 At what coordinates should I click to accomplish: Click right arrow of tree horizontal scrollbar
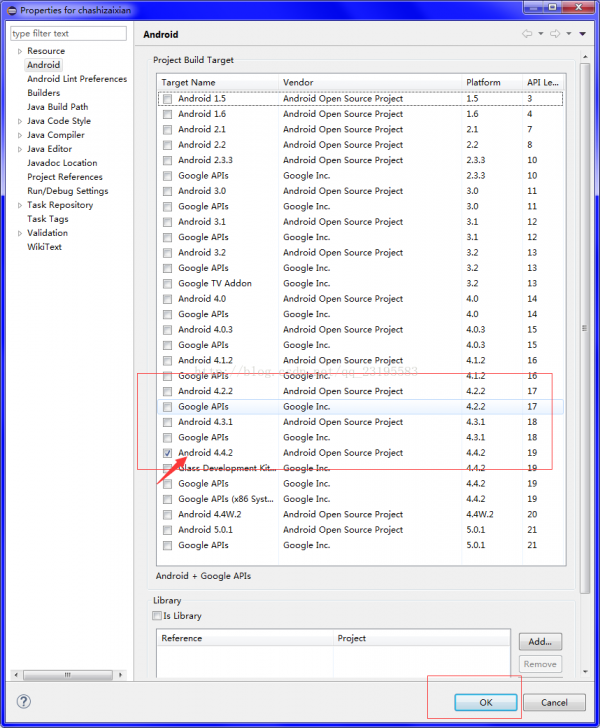(x=120, y=675)
